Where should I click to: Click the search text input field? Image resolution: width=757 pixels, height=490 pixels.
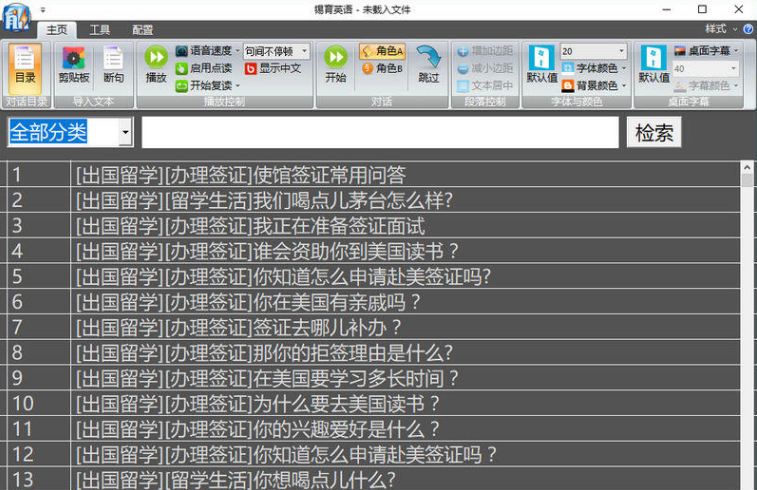point(380,132)
